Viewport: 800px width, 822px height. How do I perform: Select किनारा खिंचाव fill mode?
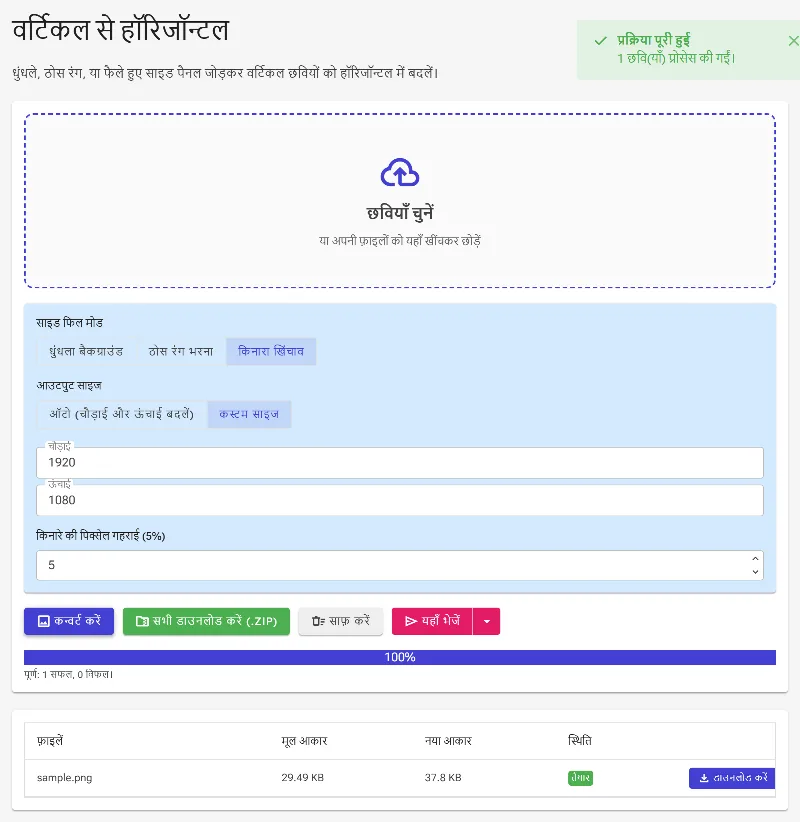coord(271,351)
